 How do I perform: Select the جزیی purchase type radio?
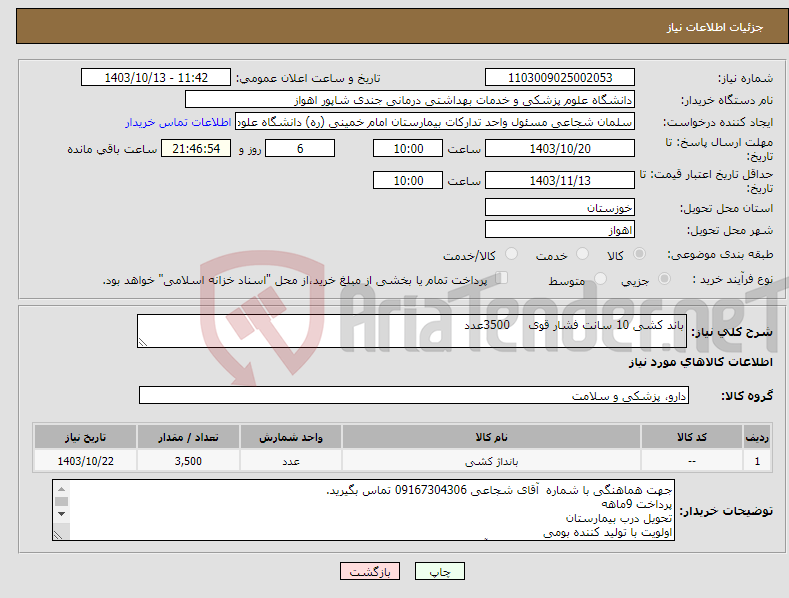pos(664,278)
